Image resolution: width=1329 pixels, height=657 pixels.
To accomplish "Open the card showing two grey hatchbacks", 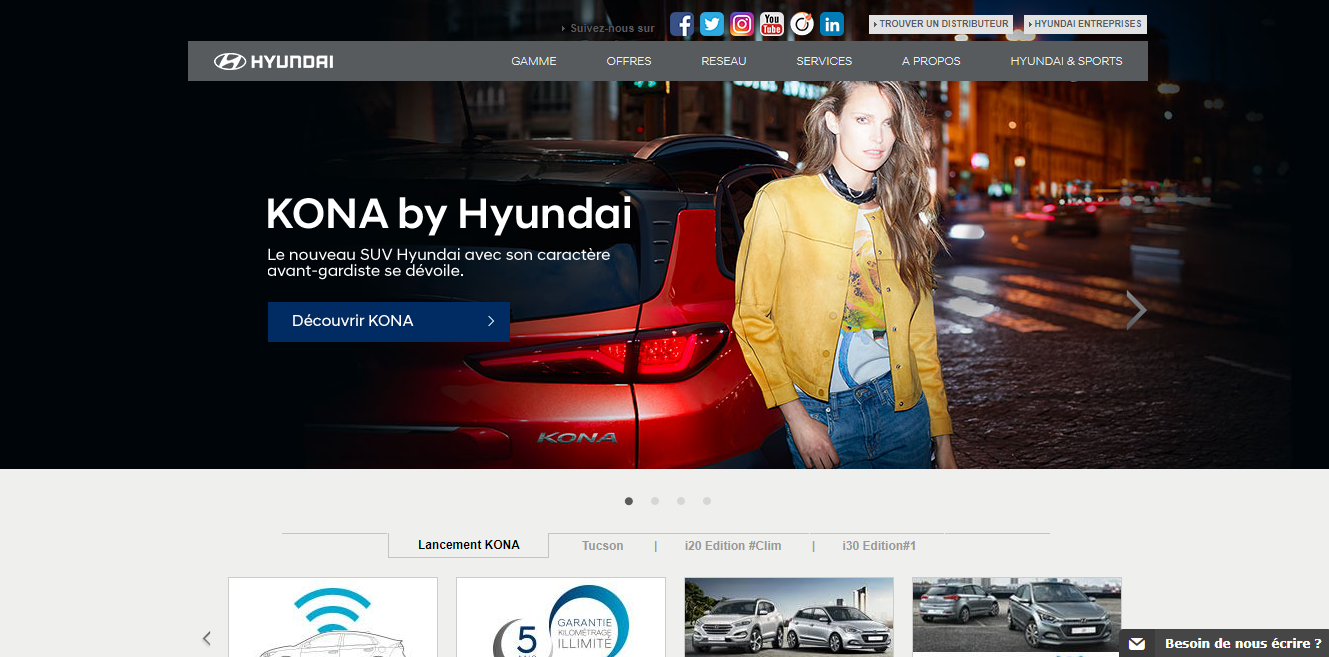I will (1017, 617).
